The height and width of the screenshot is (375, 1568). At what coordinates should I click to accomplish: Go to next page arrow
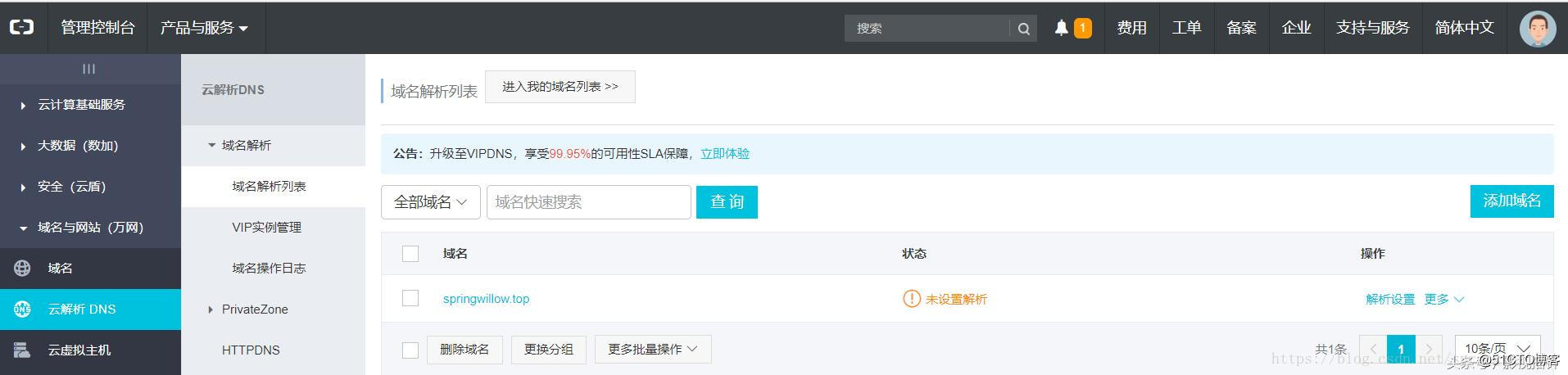point(1429,349)
